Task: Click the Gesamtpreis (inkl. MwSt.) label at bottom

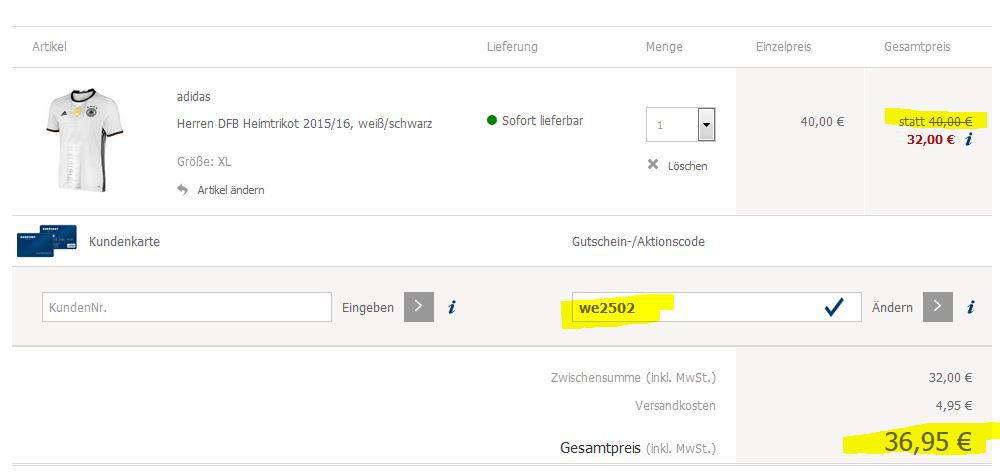Action: (x=638, y=448)
